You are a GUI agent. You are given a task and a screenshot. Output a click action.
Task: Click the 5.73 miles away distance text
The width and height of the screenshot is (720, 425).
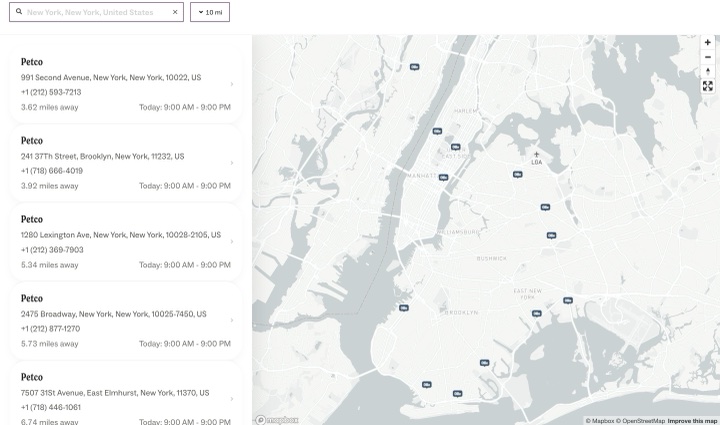click(50, 344)
